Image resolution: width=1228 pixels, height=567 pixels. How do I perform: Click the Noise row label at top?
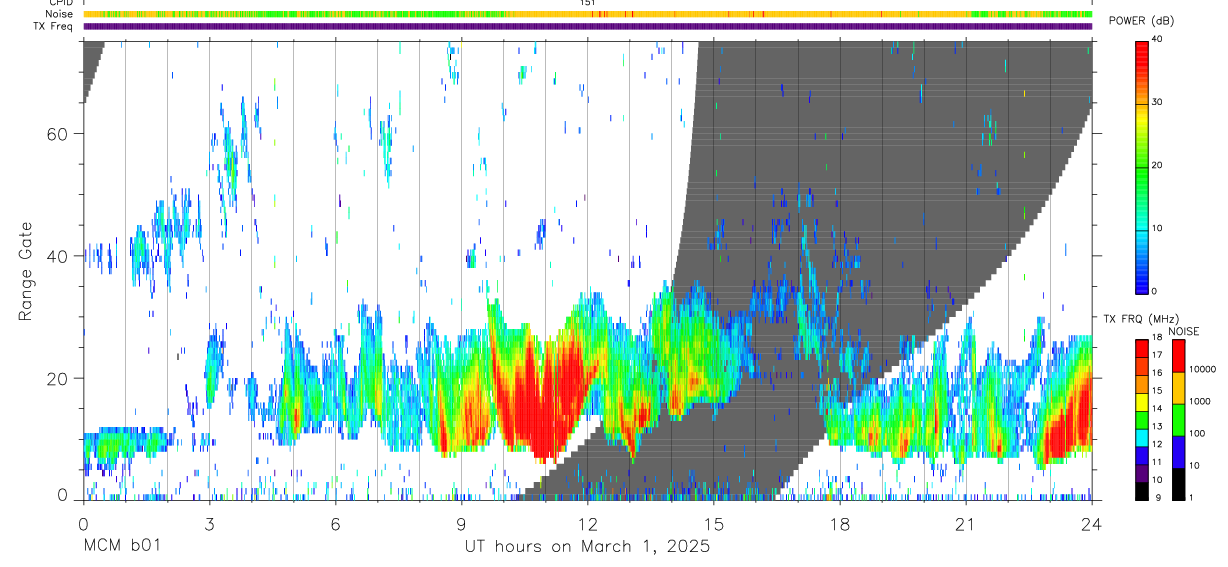tap(60, 14)
